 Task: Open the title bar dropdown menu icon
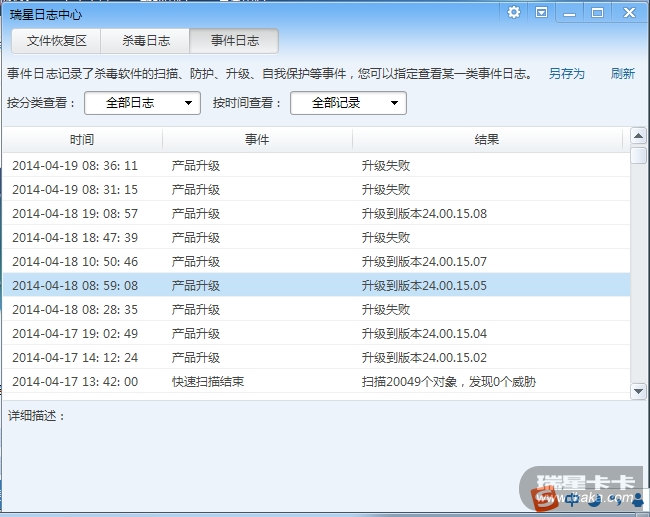(x=541, y=12)
